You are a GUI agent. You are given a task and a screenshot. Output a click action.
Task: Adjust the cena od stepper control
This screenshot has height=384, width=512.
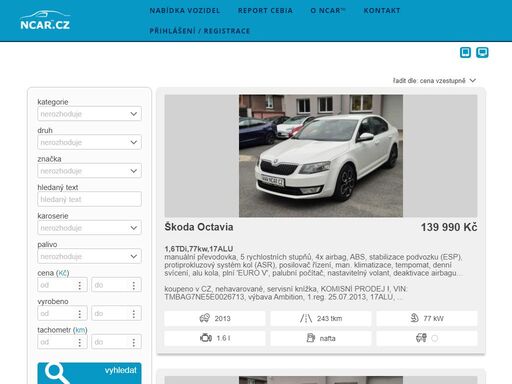tap(79, 285)
